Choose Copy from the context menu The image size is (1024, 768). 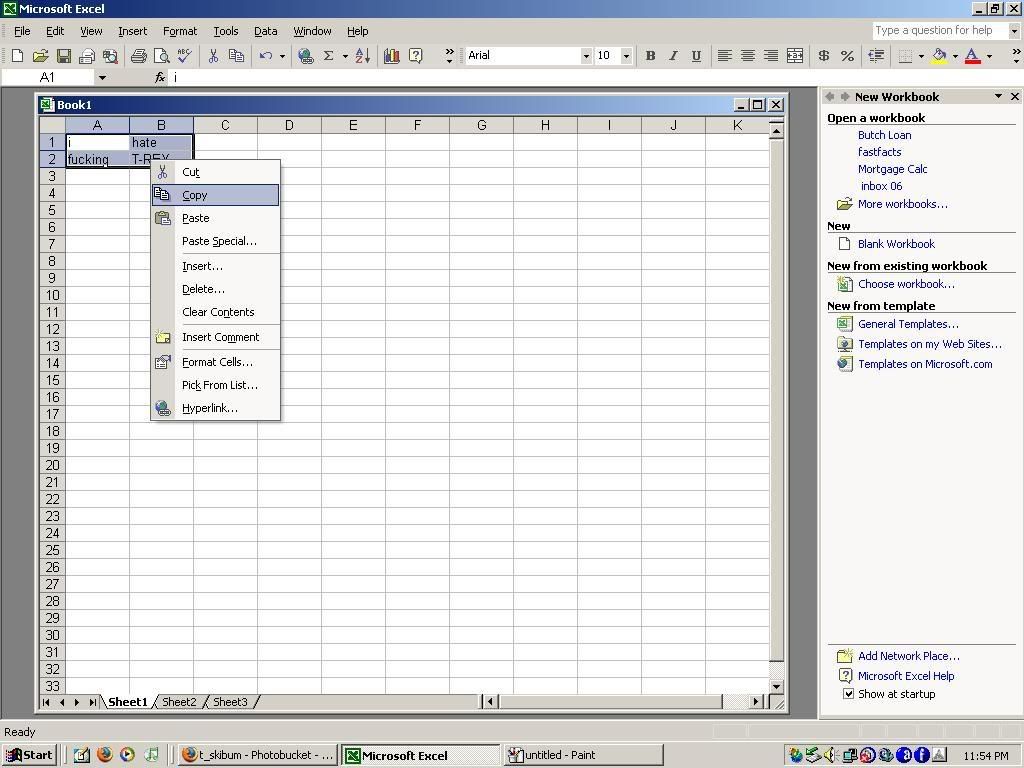195,195
